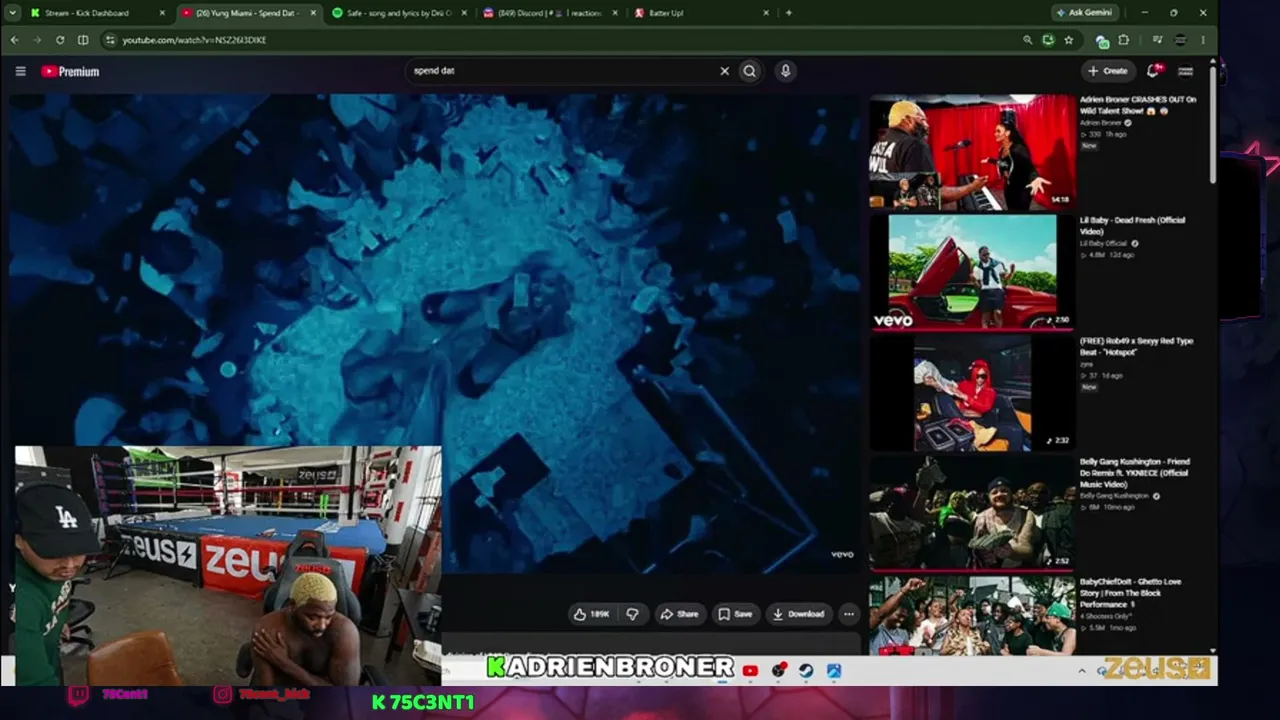Open browser side panel toggle icon
This screenshot has width=1280, height=720.
[83, 40]
